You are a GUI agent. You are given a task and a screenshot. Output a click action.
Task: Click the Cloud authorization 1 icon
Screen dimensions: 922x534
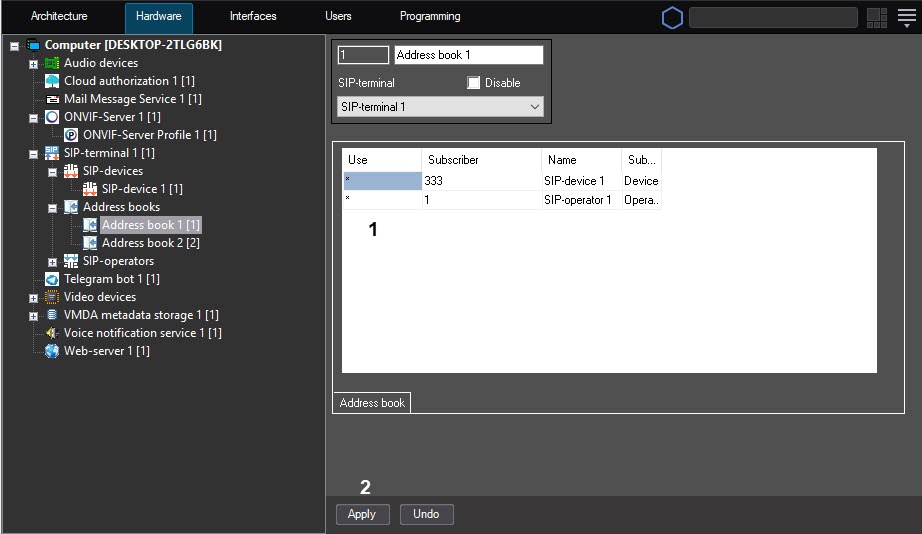pos(52,81)
